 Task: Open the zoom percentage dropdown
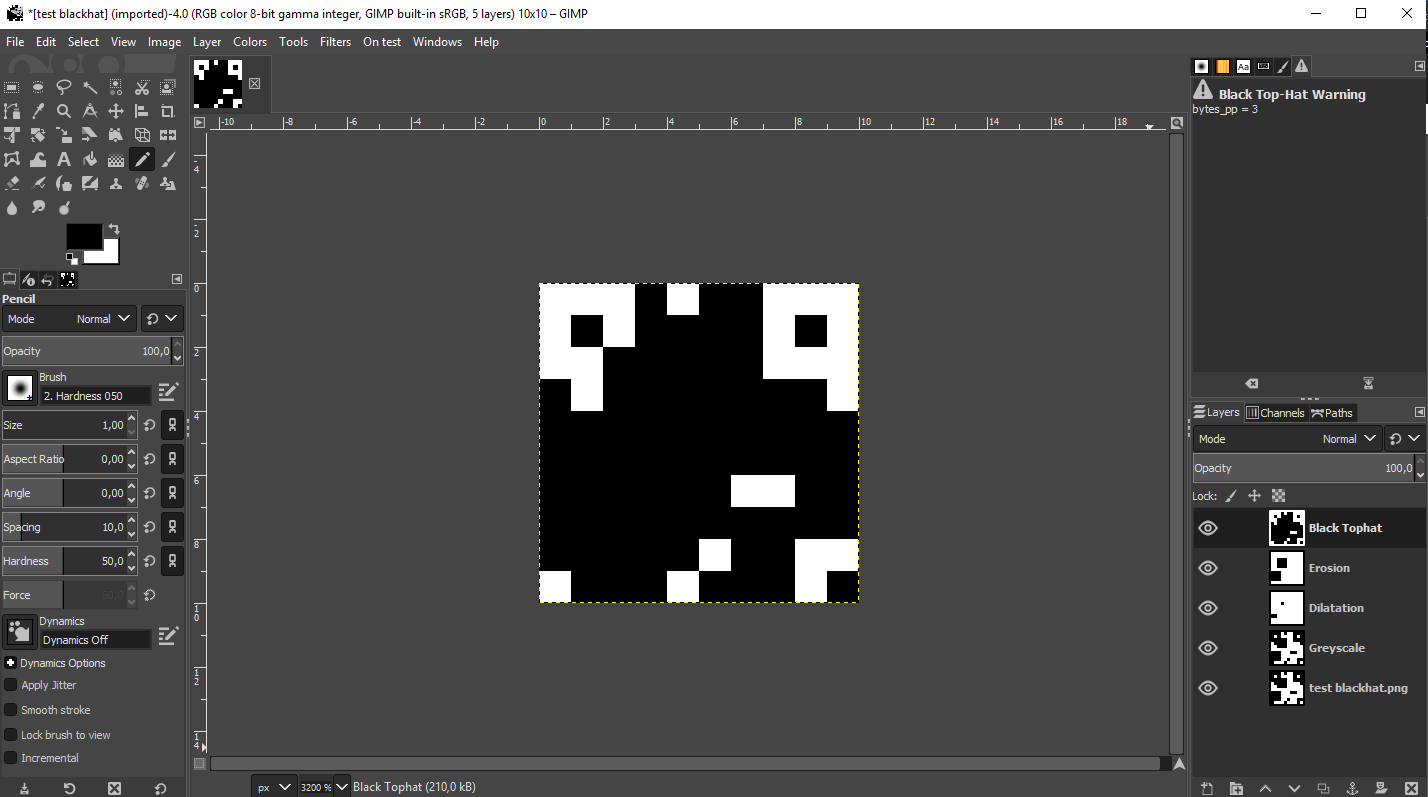pyautogui.click(x=341, y=787)
